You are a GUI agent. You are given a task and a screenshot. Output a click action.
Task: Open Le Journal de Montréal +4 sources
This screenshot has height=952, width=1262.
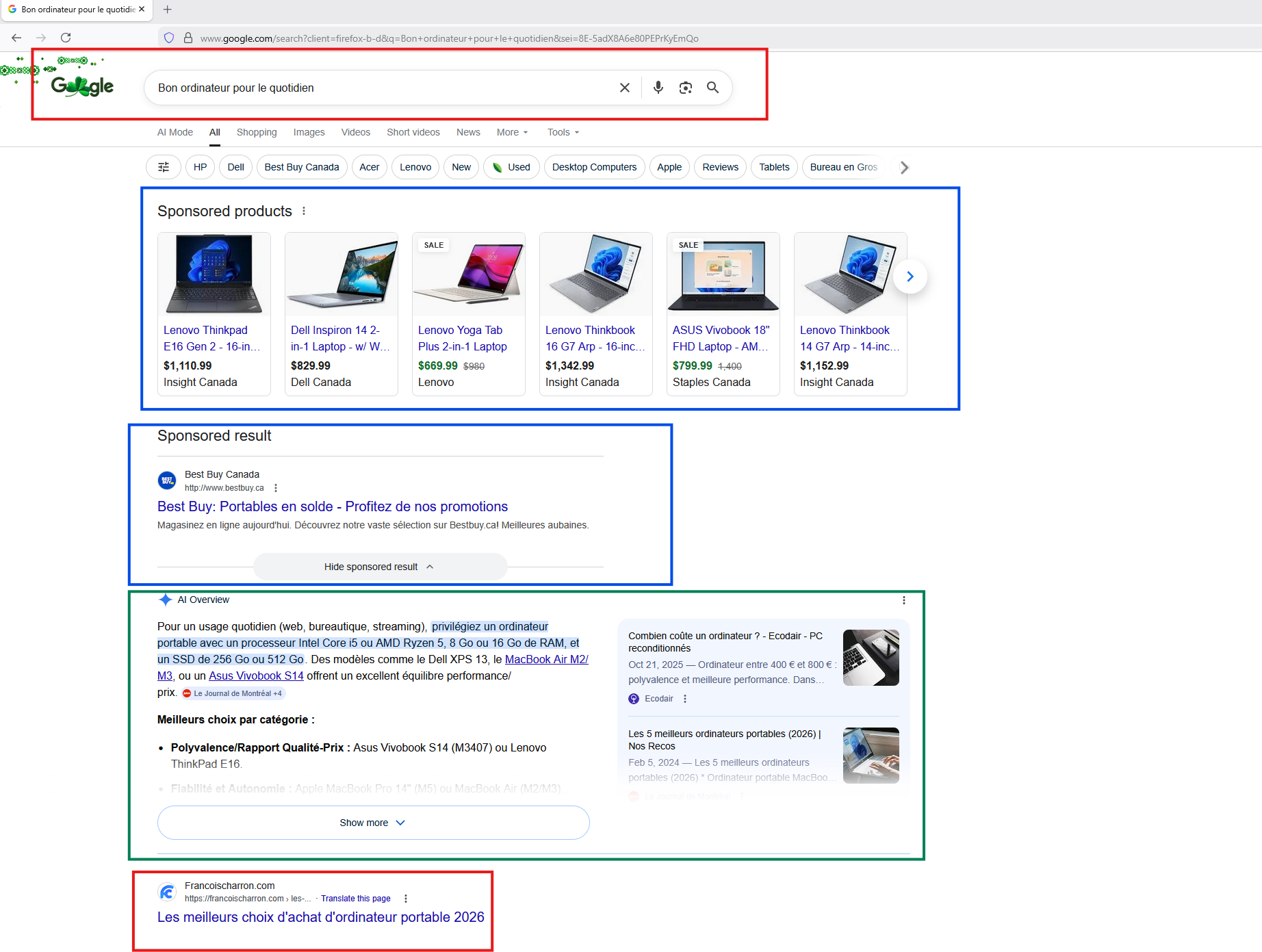[x=233, y=693]
